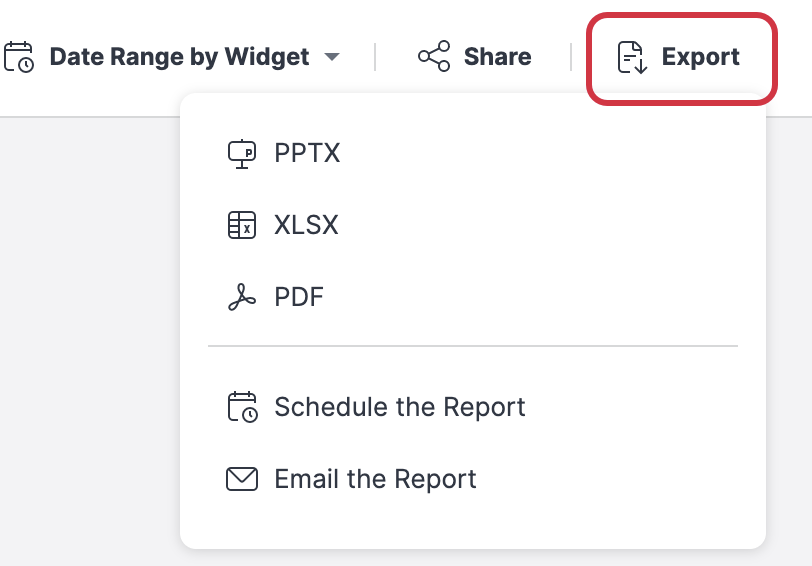The image size is (812, 566).
Task: Click the vertical separator between Share and Export
Action: [x=571, y=57]
